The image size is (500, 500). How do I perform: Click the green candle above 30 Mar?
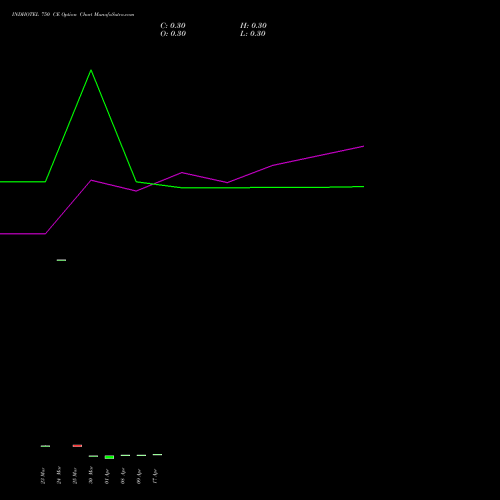click(93, 456)
